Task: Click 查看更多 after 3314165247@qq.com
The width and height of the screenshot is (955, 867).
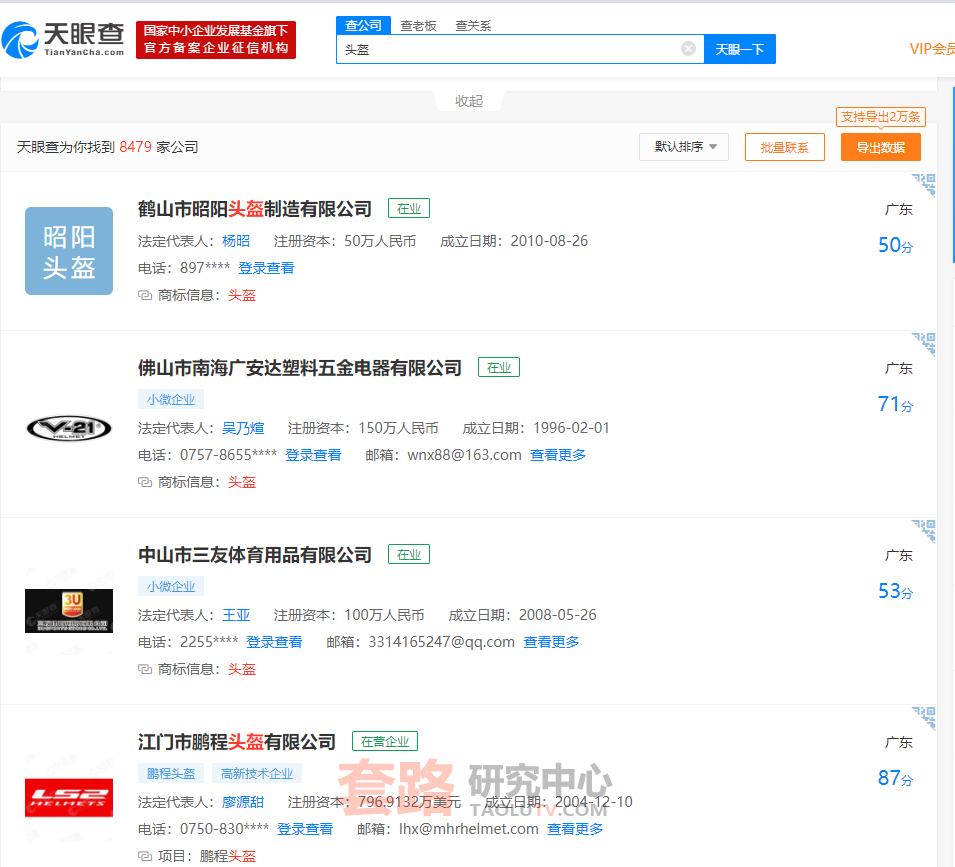Action: pos(551,642)
